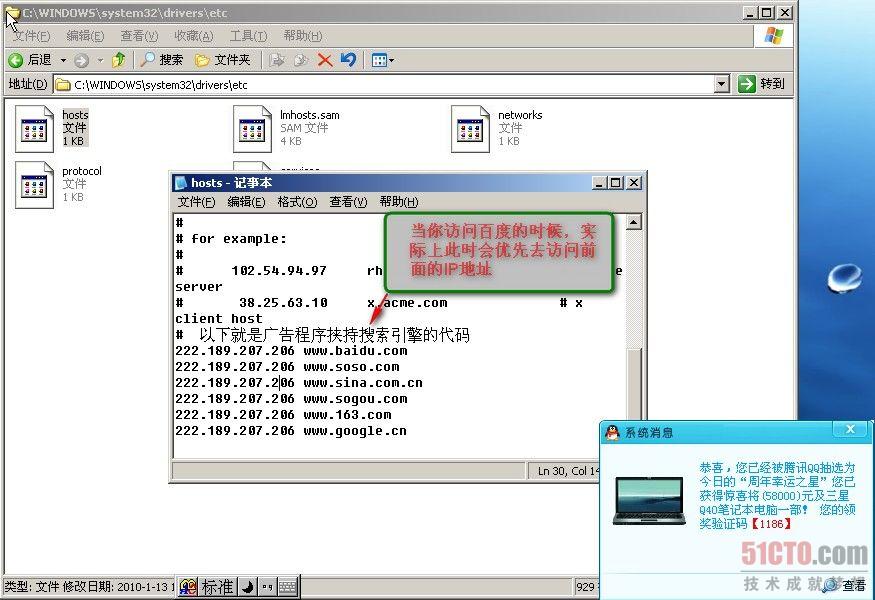
Task: Click Notepad's scroll up arrow
Action: pos(633,222)
